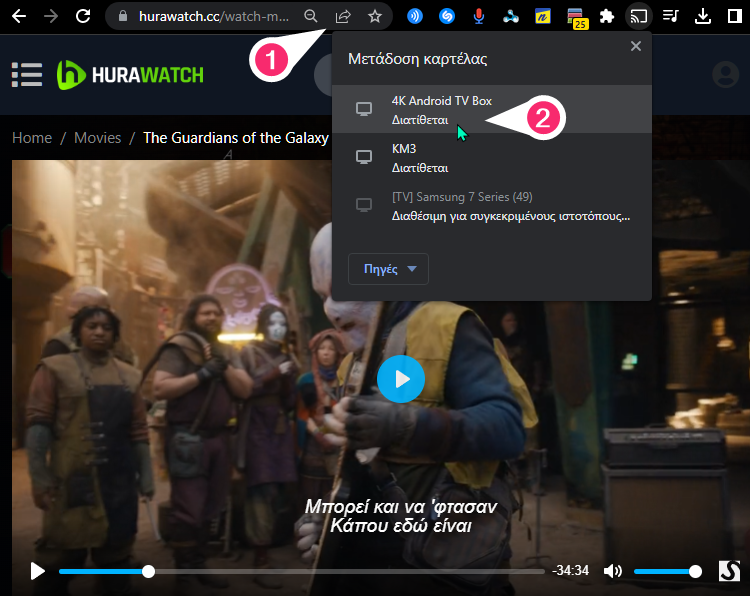Open the extension with badge 25

[576, 18]
